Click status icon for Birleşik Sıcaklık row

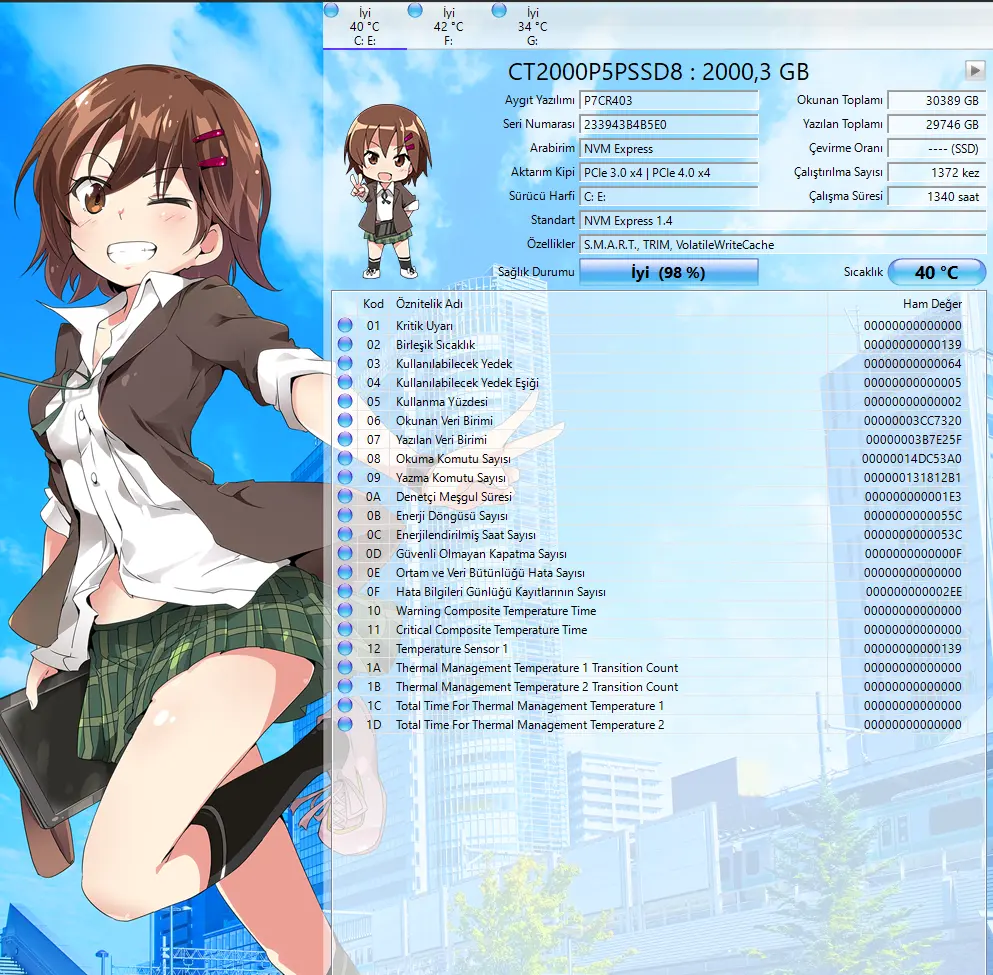(345, 344)
